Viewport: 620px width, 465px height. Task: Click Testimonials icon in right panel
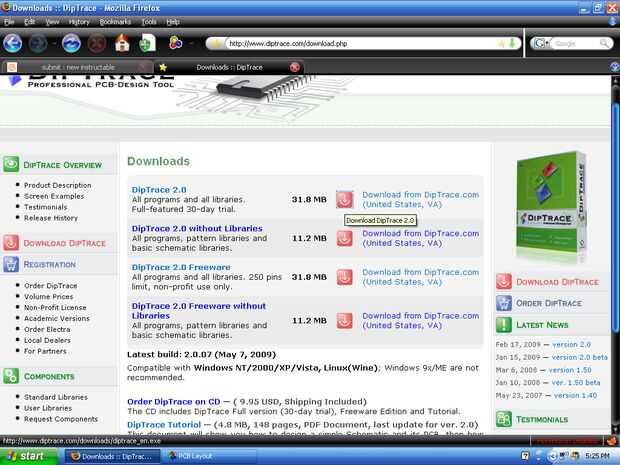tap(504, 419)
